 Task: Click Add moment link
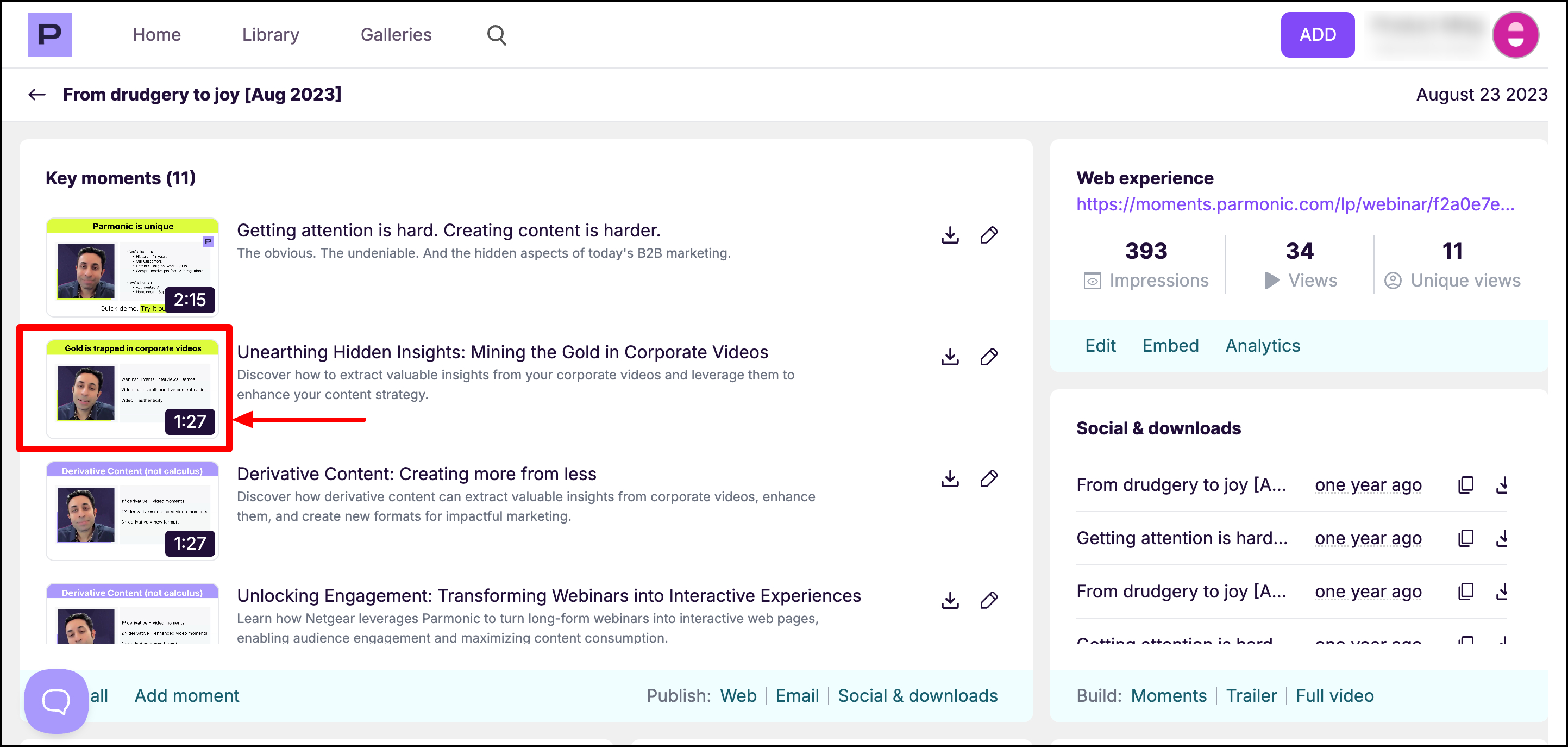pyautogui.click(x=186, y=696)
